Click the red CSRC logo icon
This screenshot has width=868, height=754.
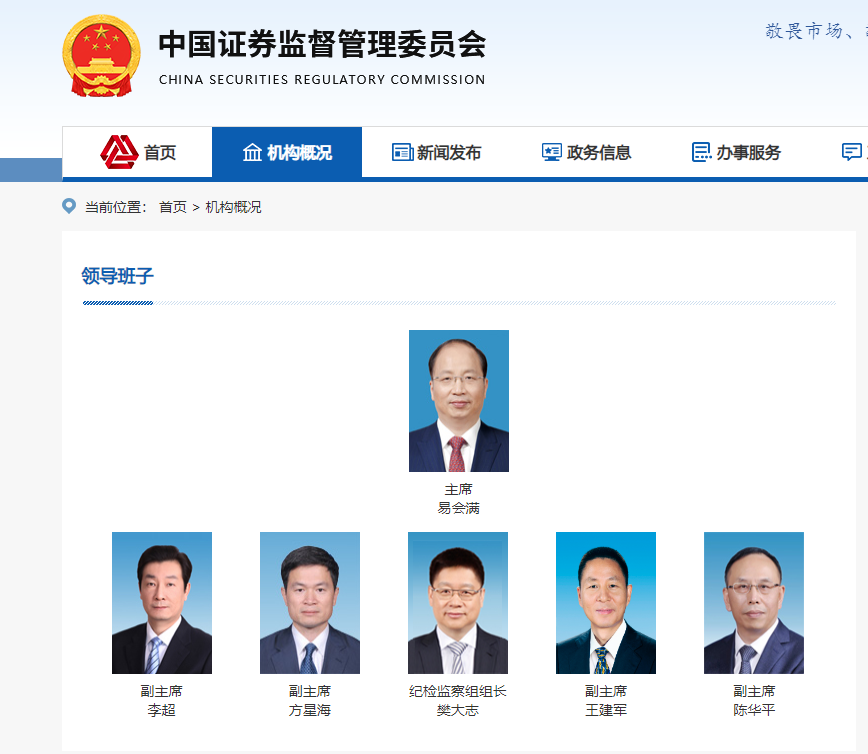pos(119,152)
